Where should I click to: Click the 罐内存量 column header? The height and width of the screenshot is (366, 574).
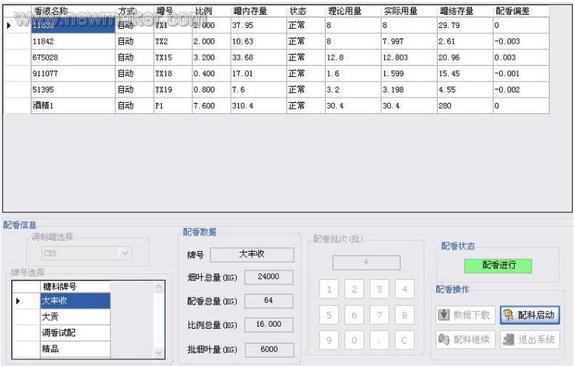(x=258, y=11)
